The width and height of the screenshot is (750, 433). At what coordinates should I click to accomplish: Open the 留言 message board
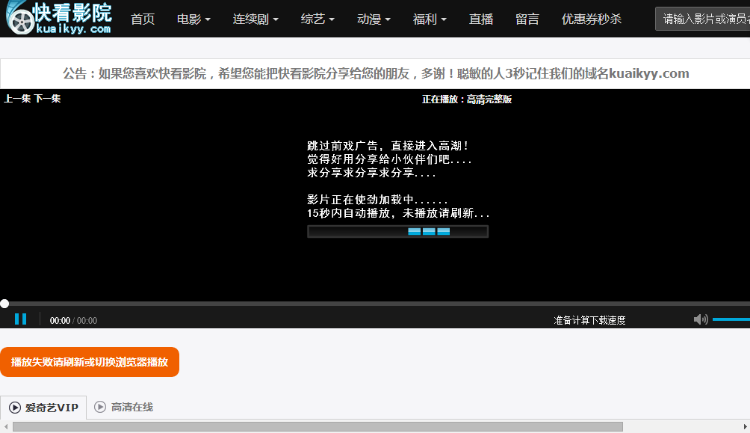pyautogui.click(x=527, y=19)
